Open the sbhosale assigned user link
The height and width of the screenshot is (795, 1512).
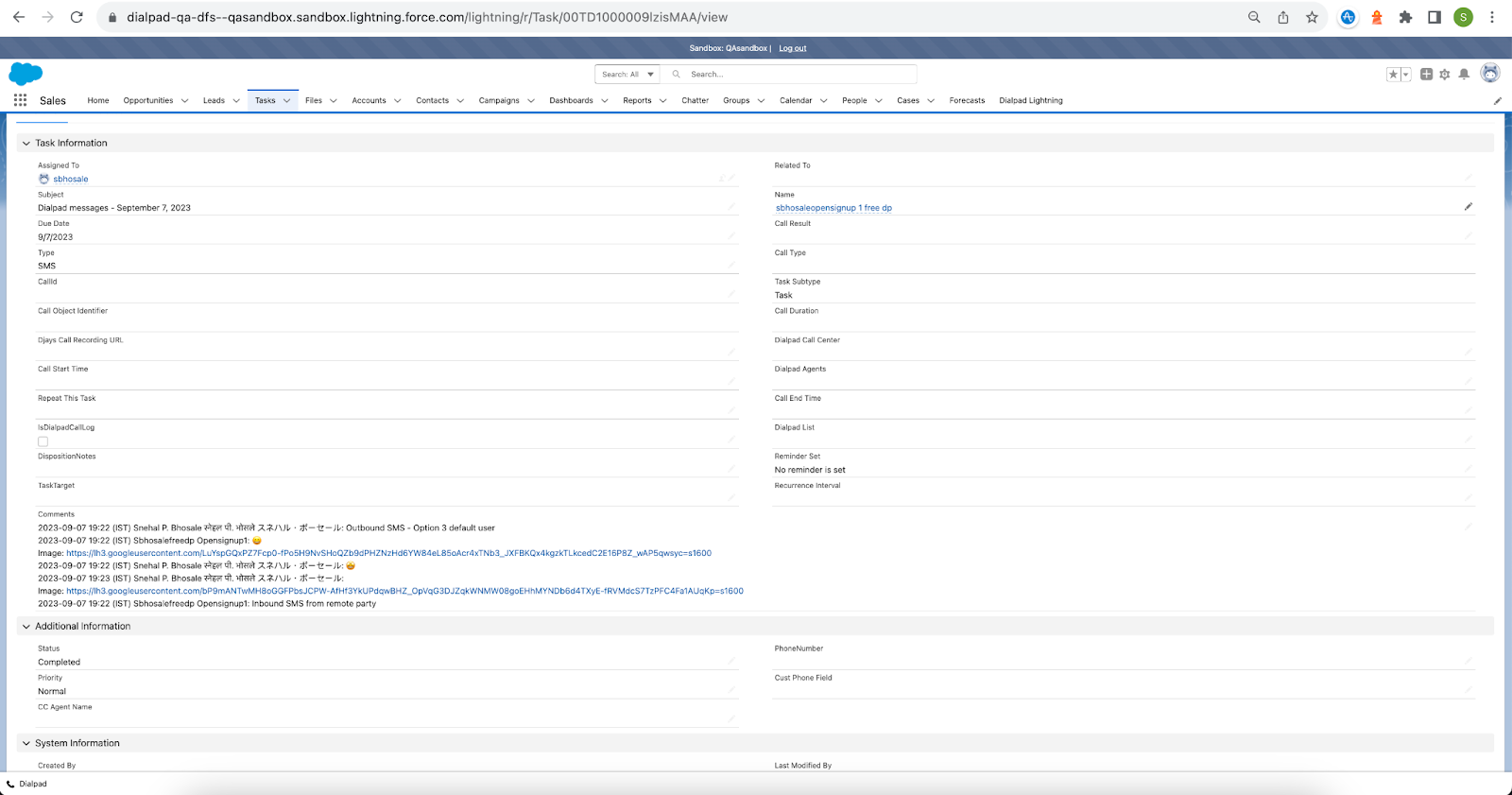(71, 179)
